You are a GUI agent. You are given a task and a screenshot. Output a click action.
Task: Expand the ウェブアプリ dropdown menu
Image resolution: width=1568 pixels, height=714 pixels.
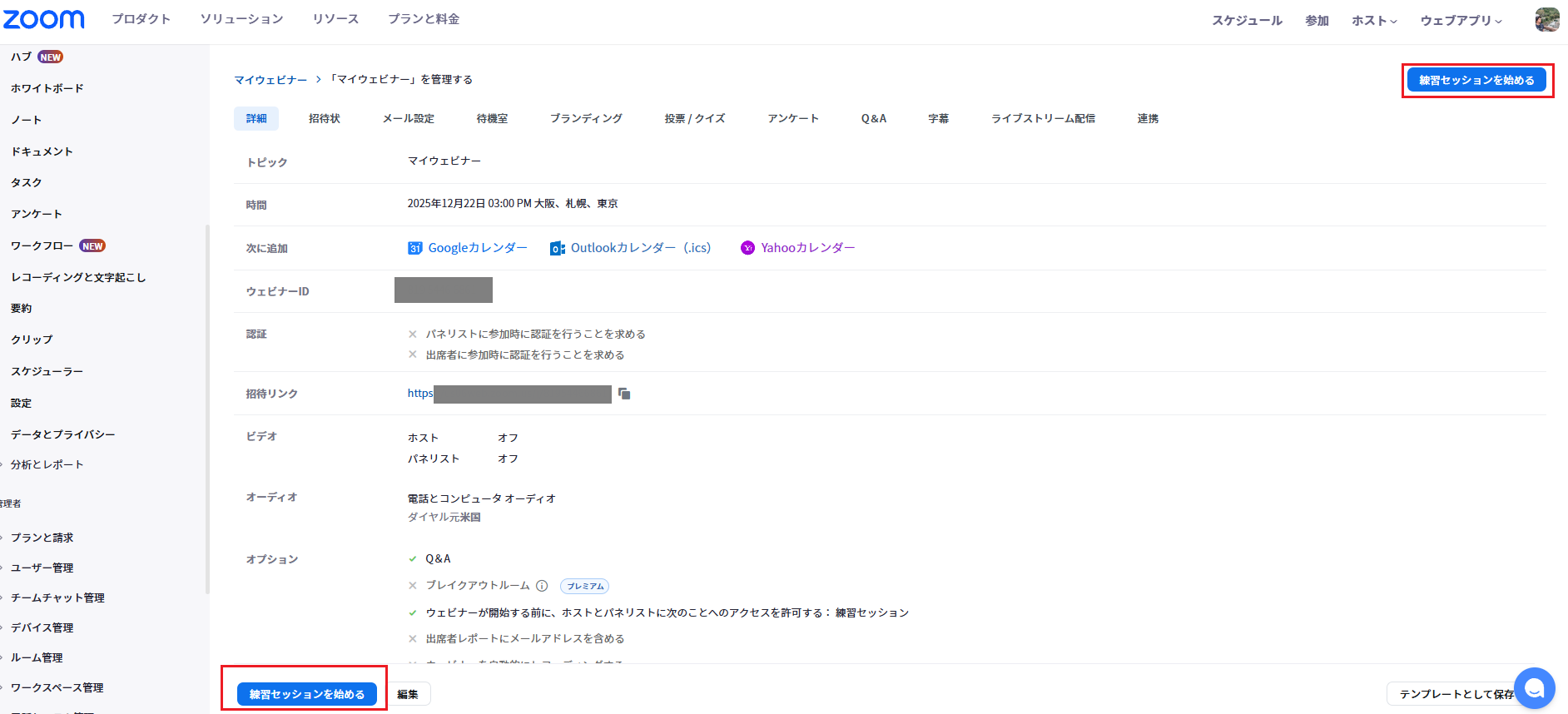(1461, 20)
